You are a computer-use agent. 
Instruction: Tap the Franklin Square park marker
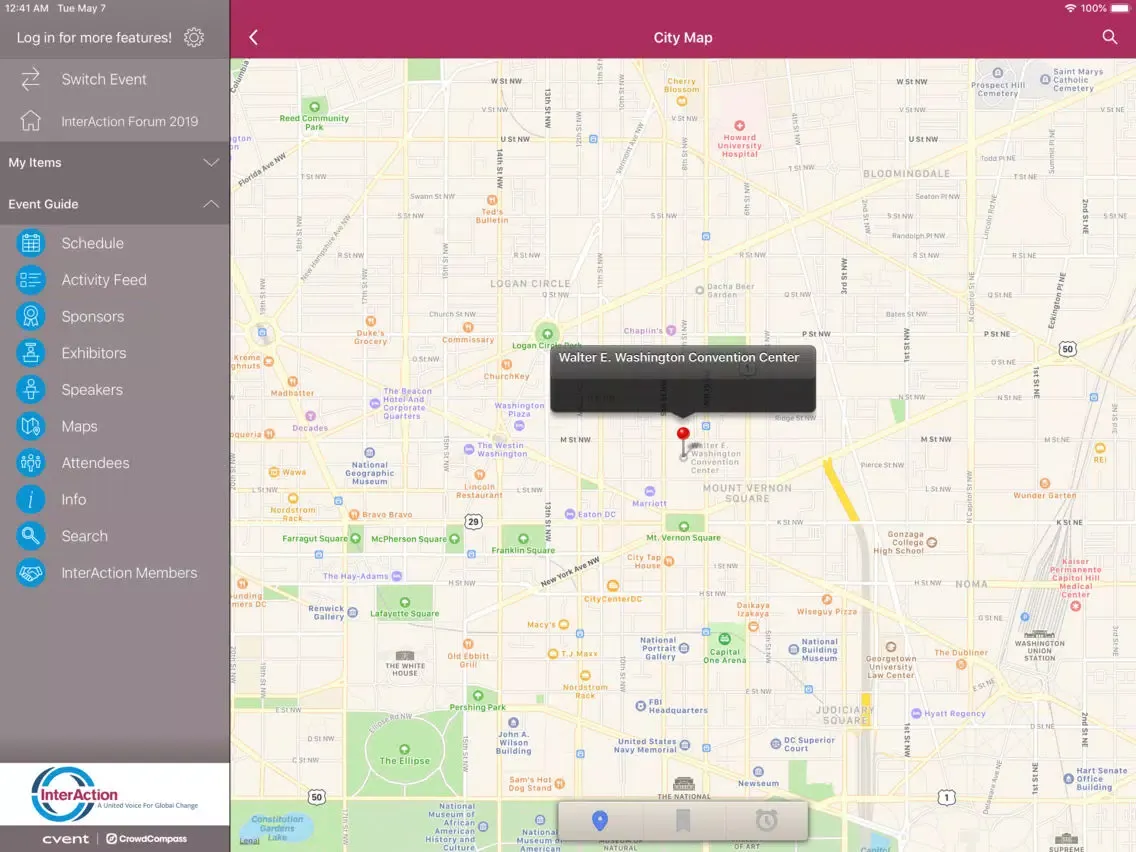tap(523, 539)
